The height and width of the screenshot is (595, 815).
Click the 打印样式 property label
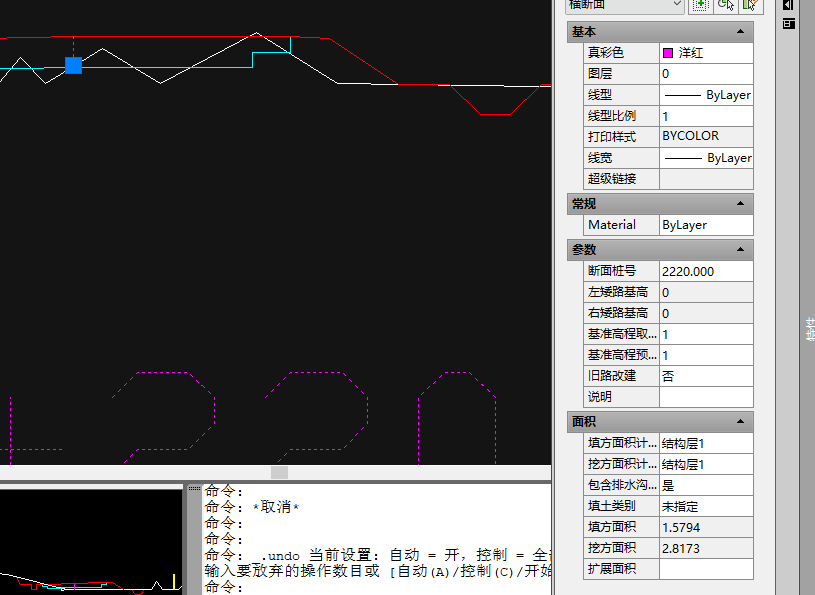click(612, 137)
